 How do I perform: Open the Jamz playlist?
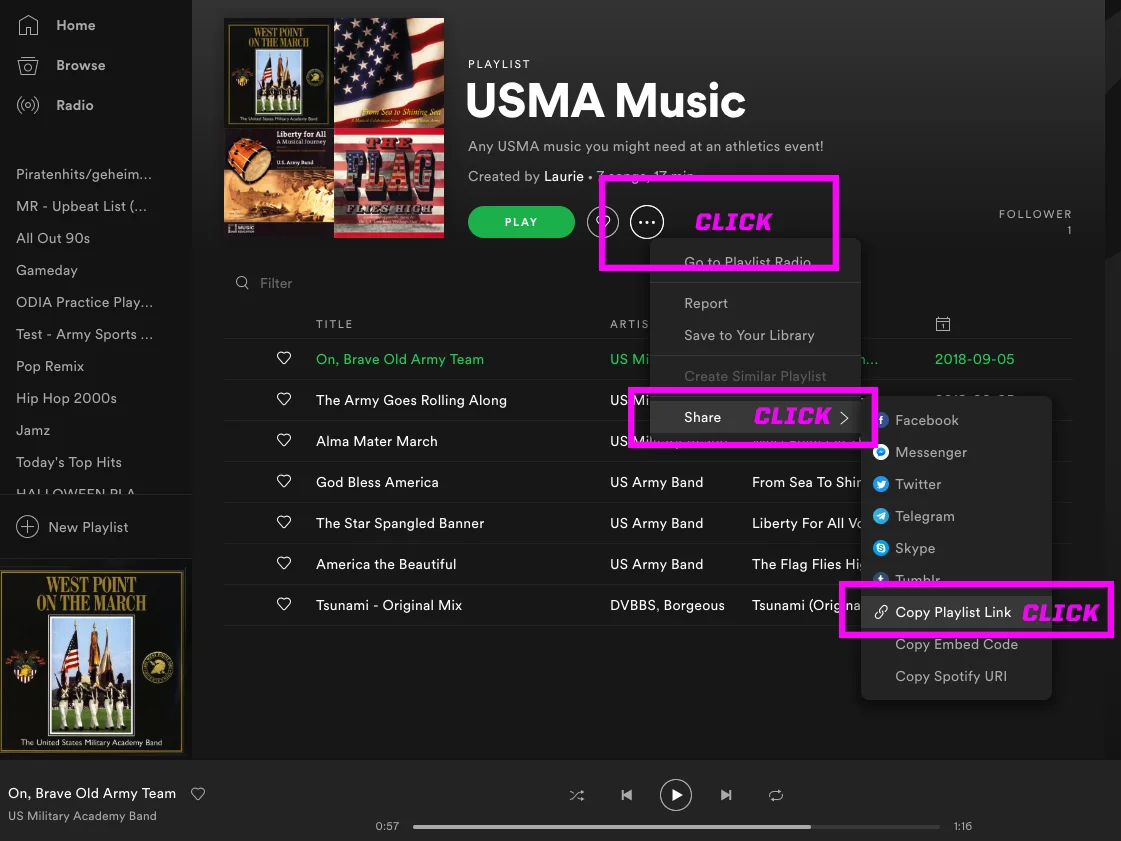point(33,431)
